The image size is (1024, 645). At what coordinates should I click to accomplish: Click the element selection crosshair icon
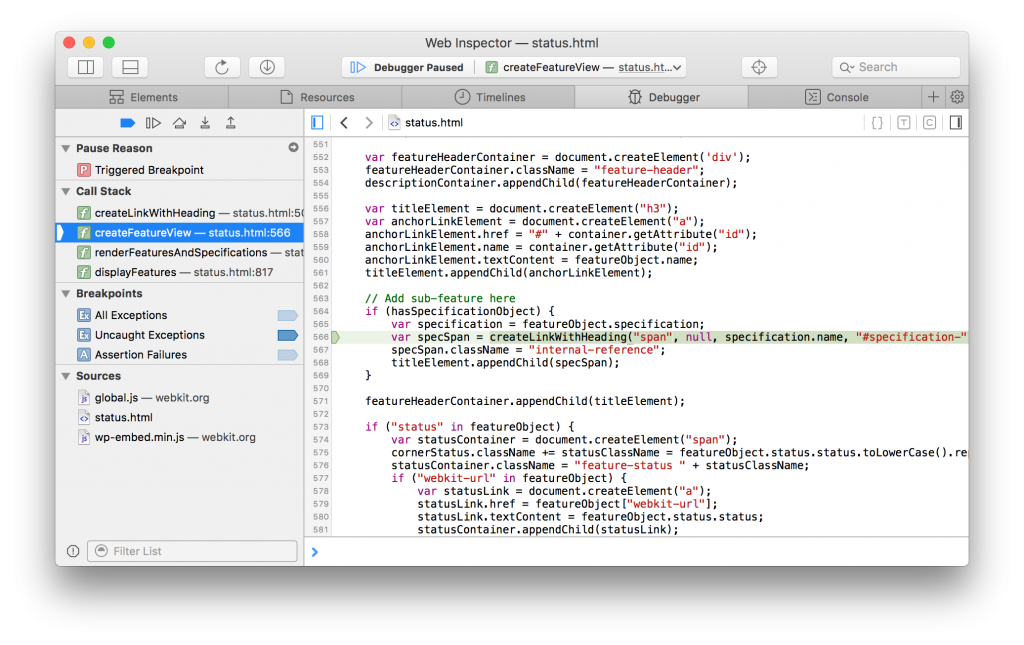(759, 67)
